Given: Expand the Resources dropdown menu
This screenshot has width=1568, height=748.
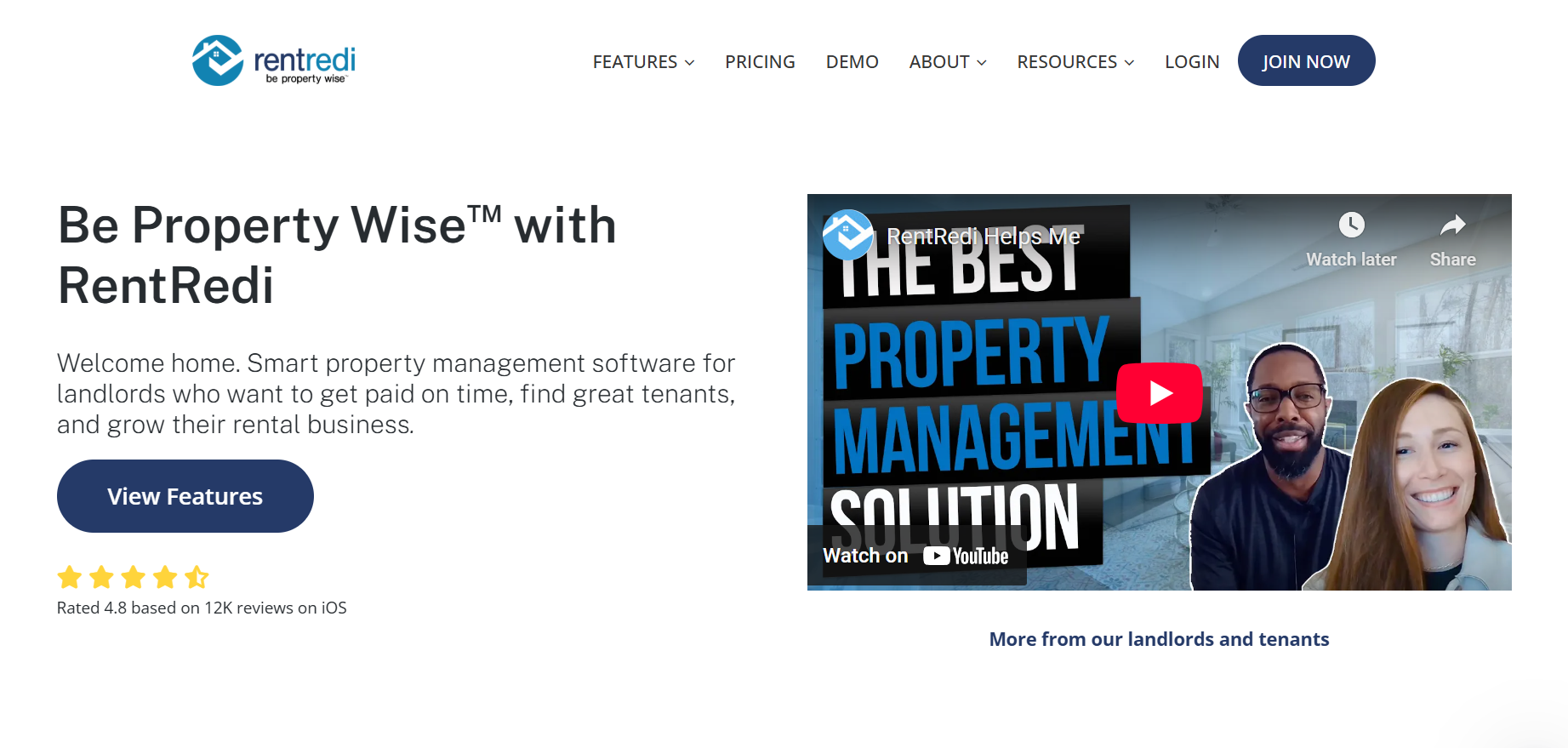Looking at the screenshot, I should 1075,62.
